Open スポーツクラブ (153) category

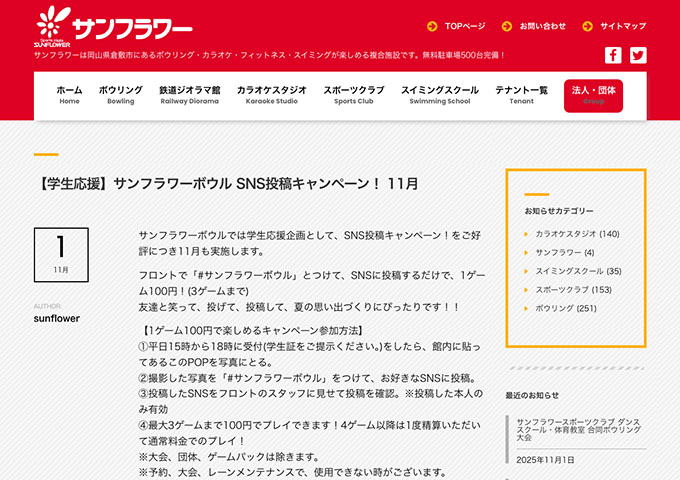[573, 290]
